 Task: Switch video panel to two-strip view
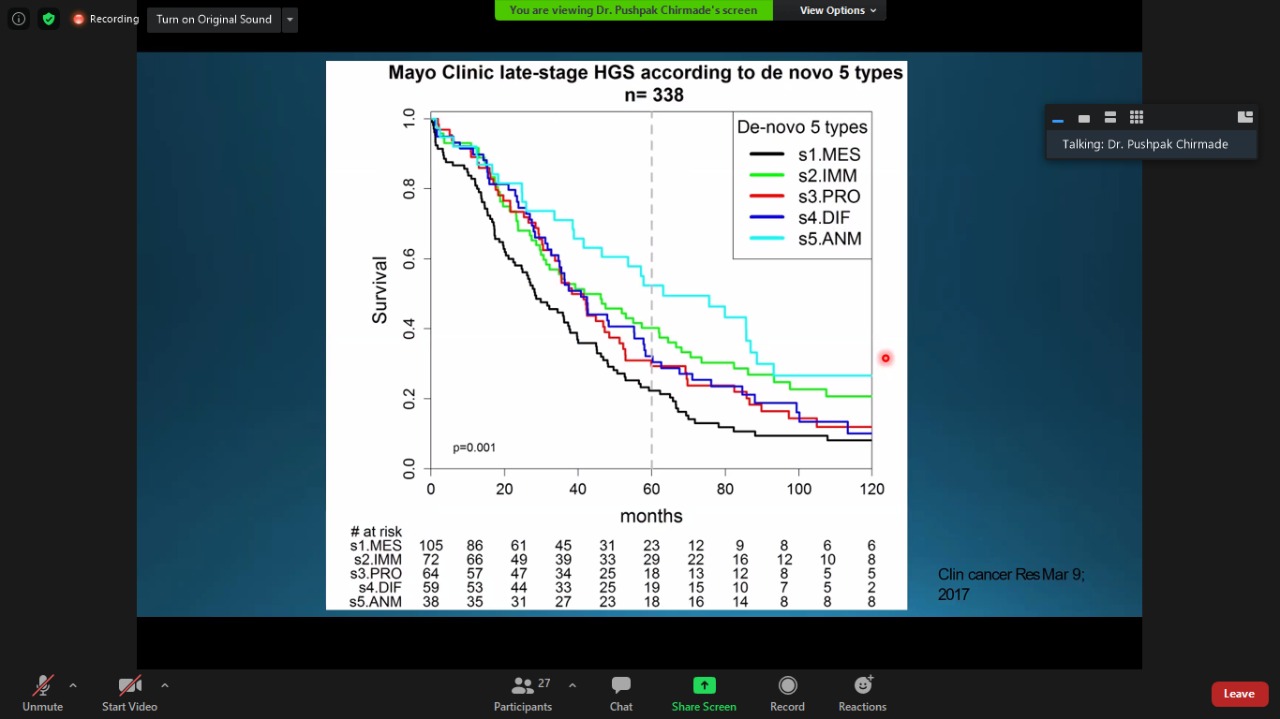click(x=1110, y=117)
